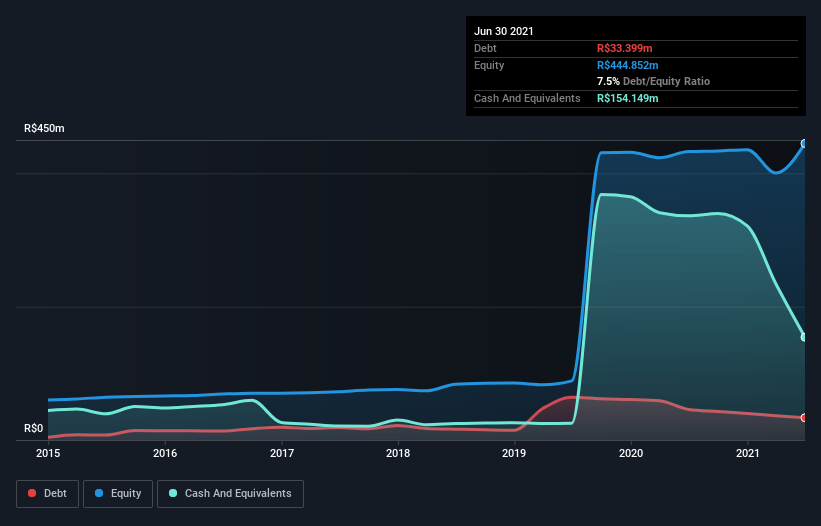Image resolution: width=821 pixels, height=526 pixels.
Task: Click the 2019 x-axis label
Action: [514, 453]
